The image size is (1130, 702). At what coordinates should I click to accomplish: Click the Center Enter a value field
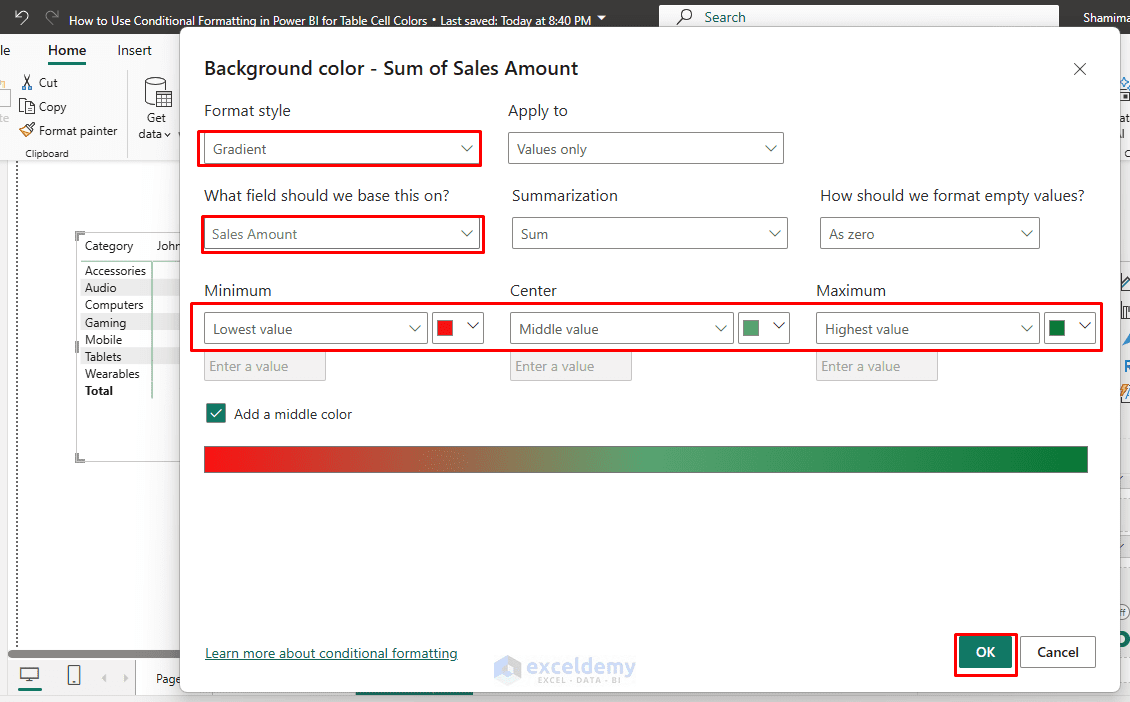[x=571, y=366]
